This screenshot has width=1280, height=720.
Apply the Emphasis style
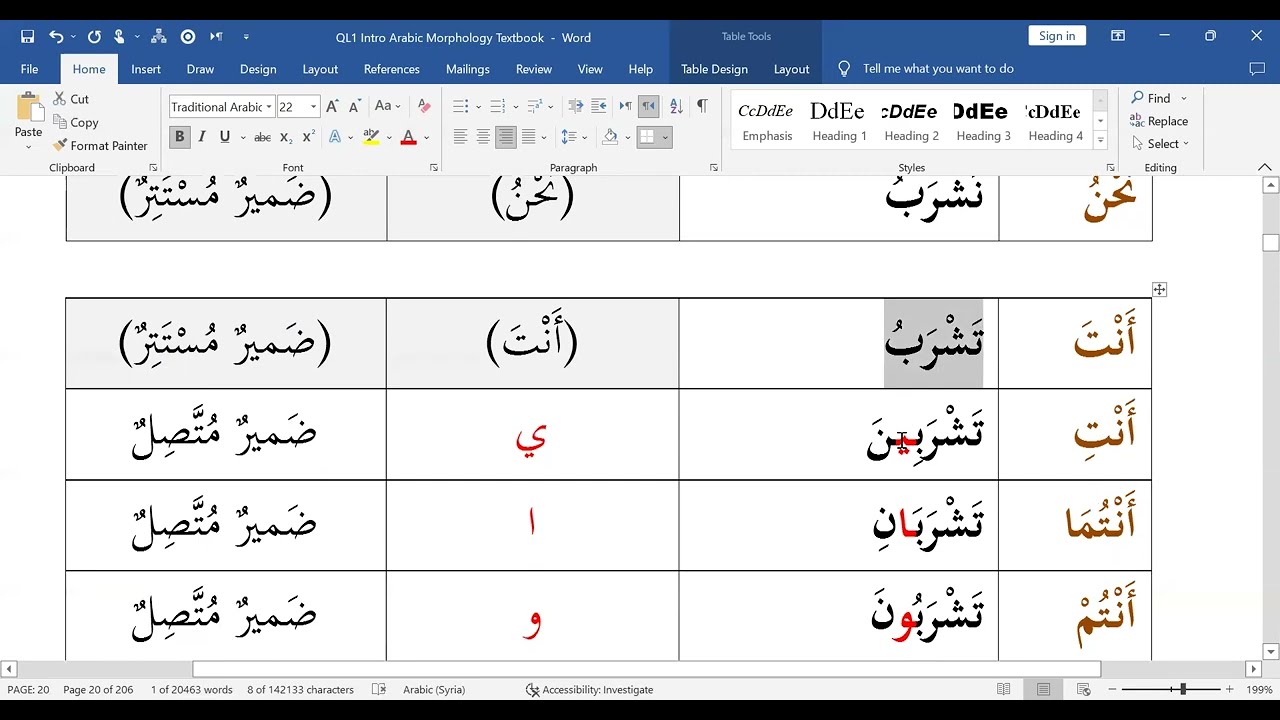766,120
